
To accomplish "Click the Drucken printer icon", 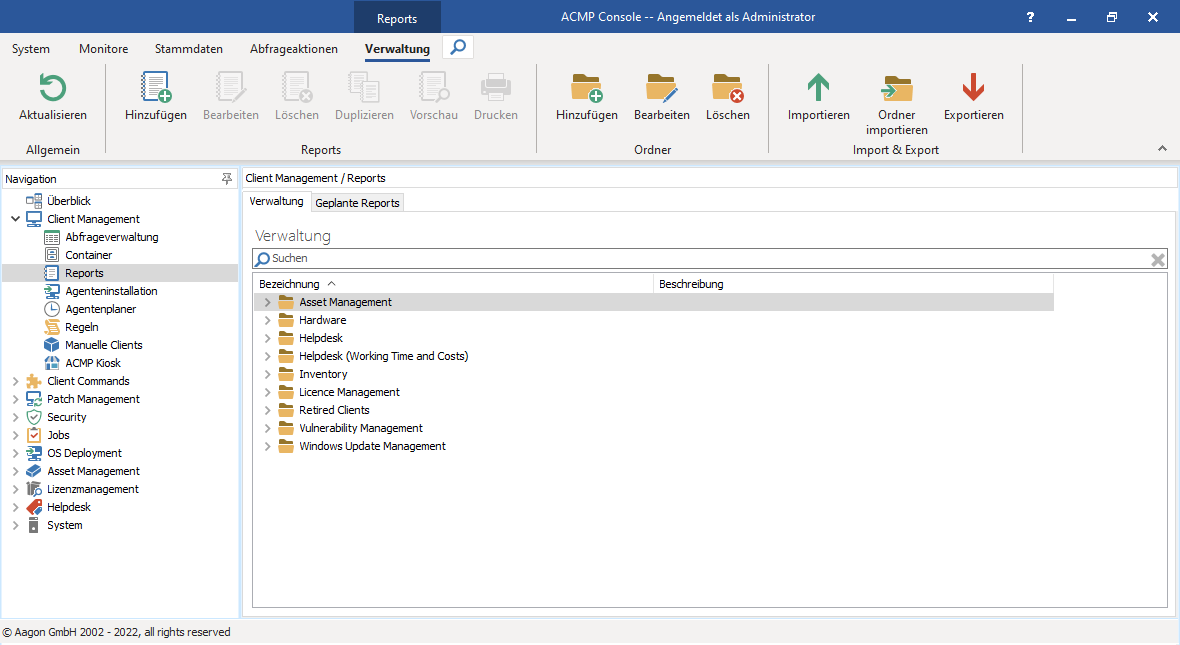I will pos(496,87).
